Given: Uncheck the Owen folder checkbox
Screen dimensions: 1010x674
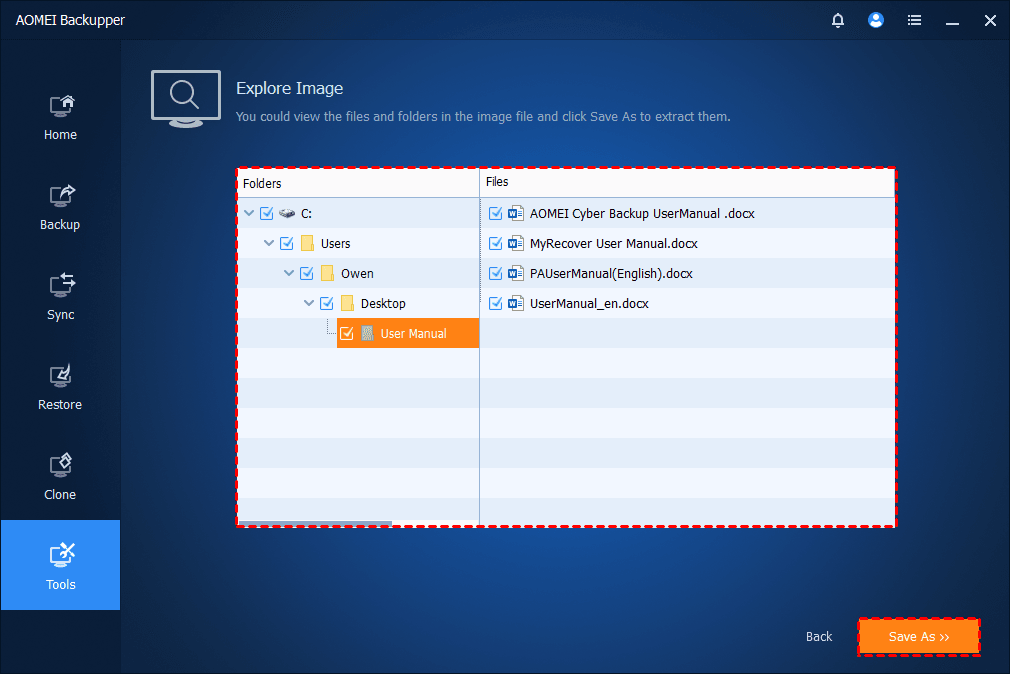Looking at the screenshot, I should coord(307,273).
